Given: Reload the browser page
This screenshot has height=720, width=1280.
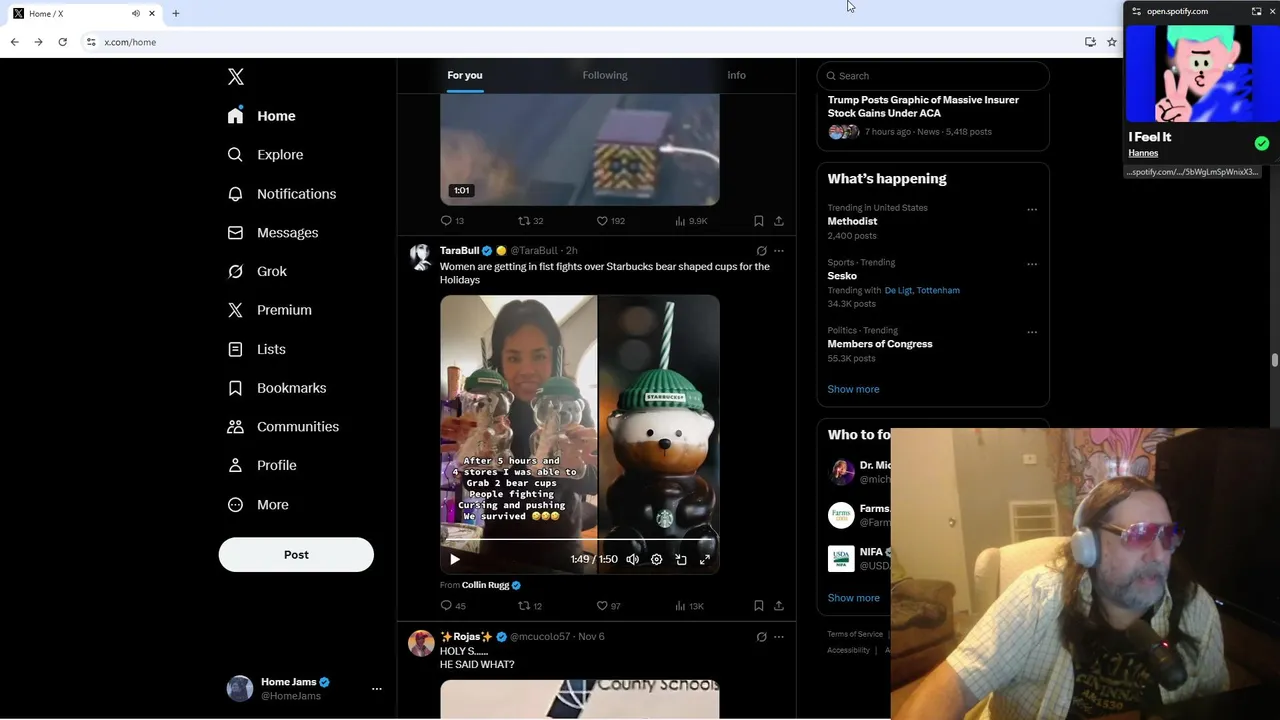Looking at the screenshot, I should 62,42.
